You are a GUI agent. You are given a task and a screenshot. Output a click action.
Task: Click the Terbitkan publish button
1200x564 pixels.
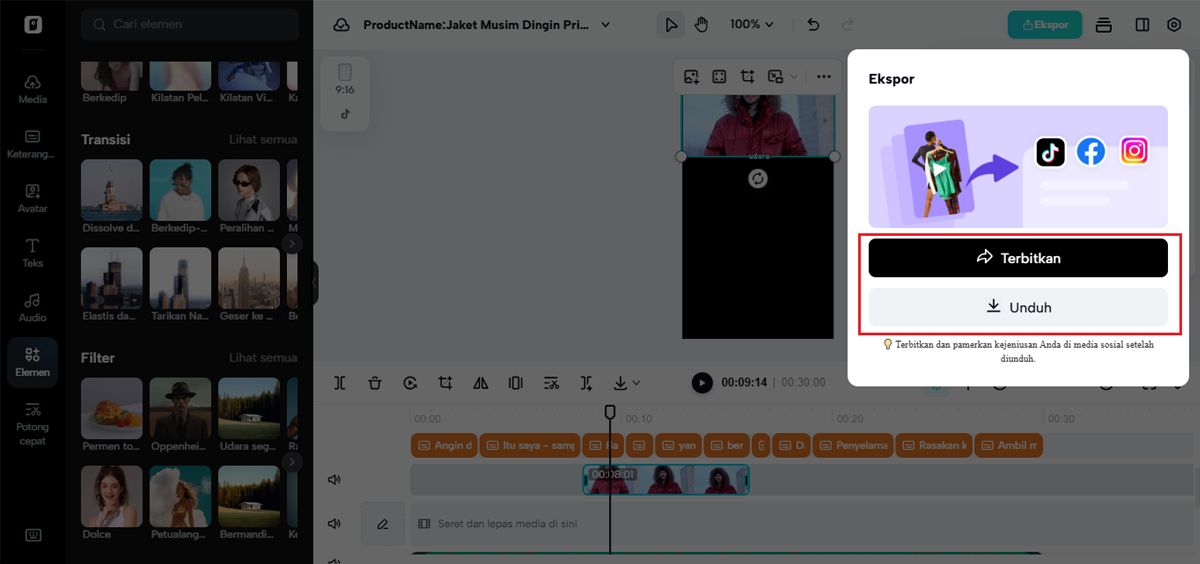coord(1018,258)
